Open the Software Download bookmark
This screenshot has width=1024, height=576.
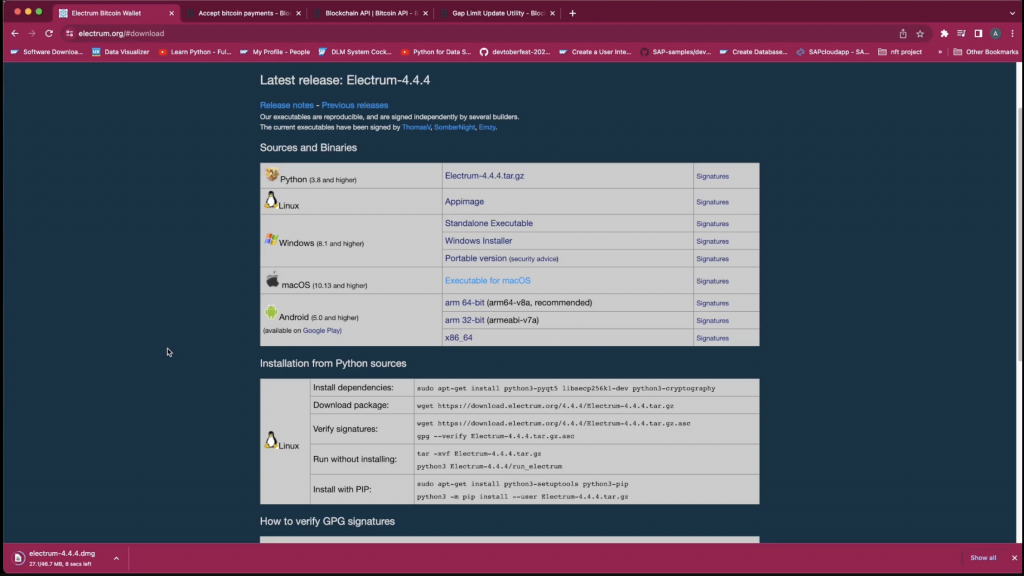[x=47, y=52]
